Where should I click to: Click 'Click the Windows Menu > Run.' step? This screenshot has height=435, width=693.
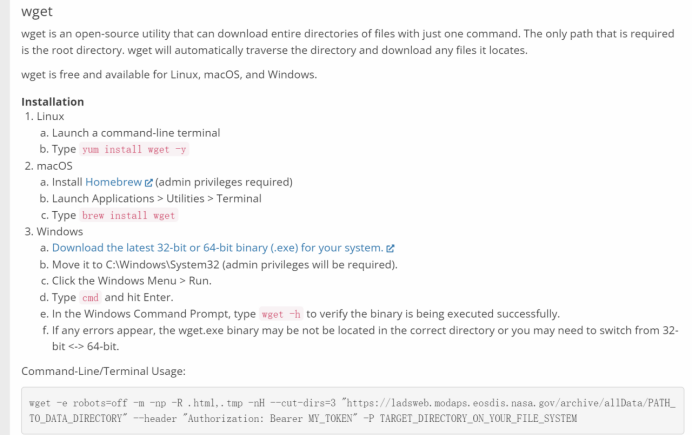(132, 281)
